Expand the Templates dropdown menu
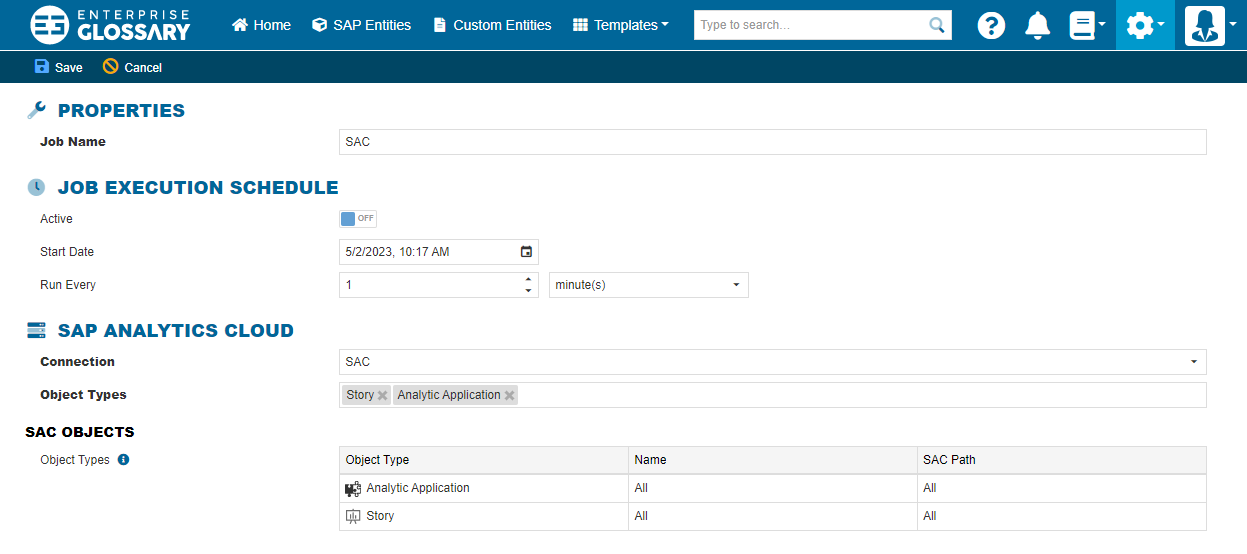1247x554 pixels. point(621,25)
